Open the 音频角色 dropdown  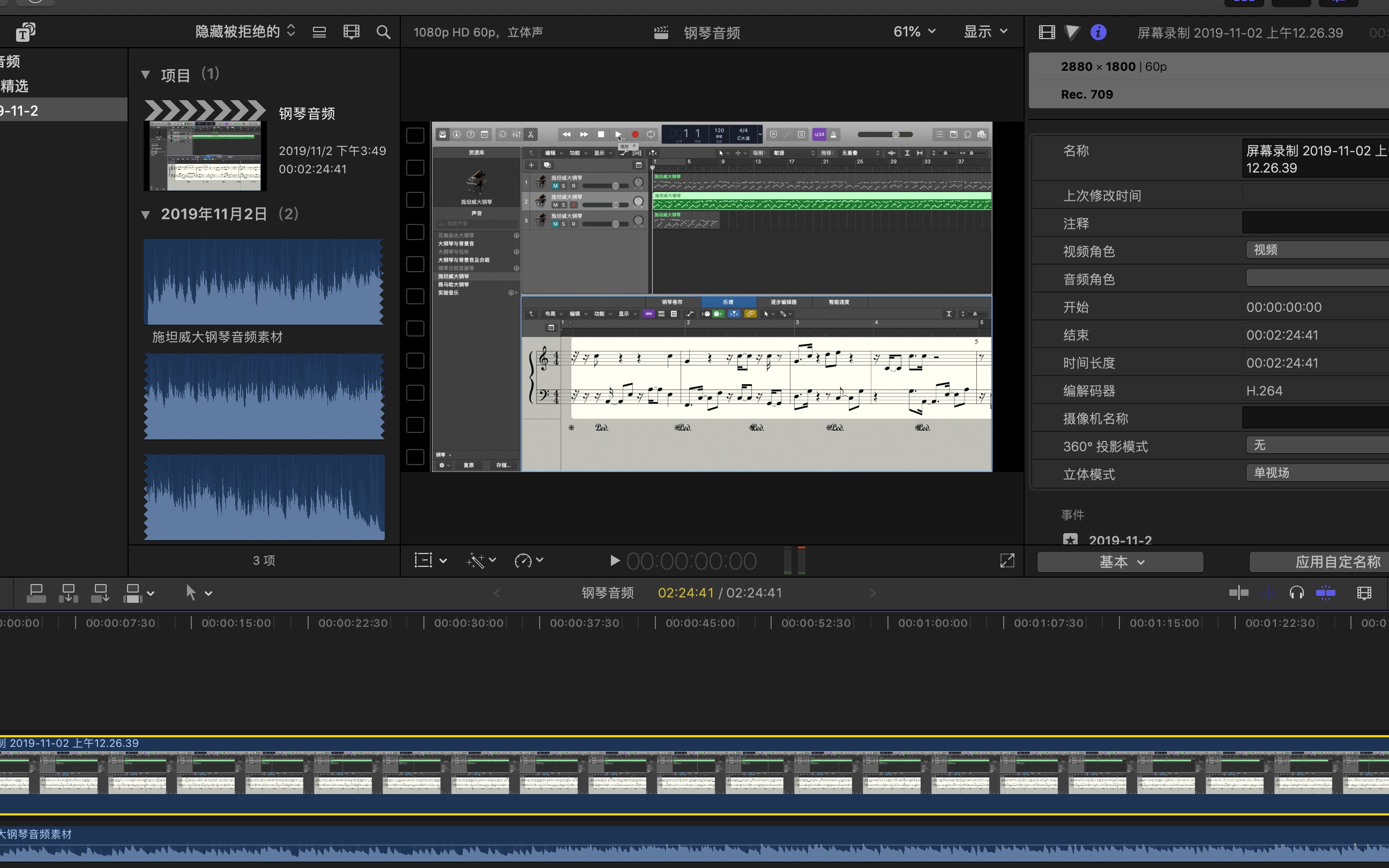[1317, 278]
